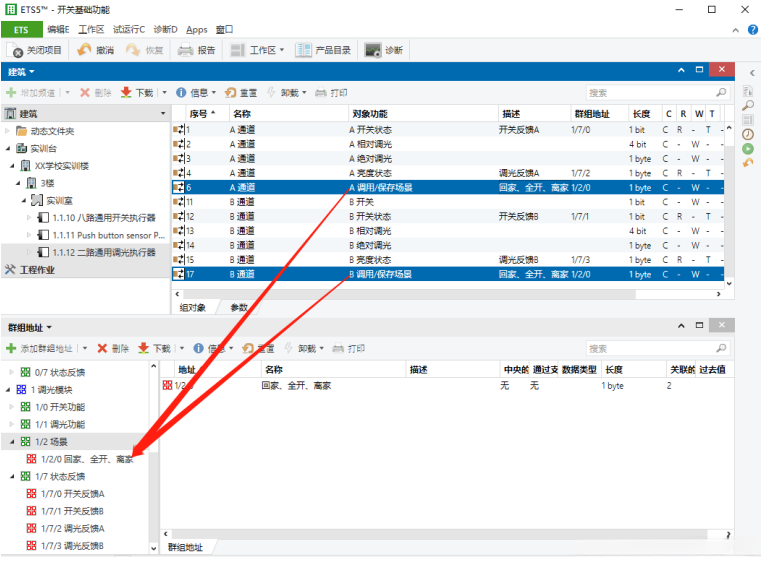Sort by the 对象功能 column header

tap(422, 113)
